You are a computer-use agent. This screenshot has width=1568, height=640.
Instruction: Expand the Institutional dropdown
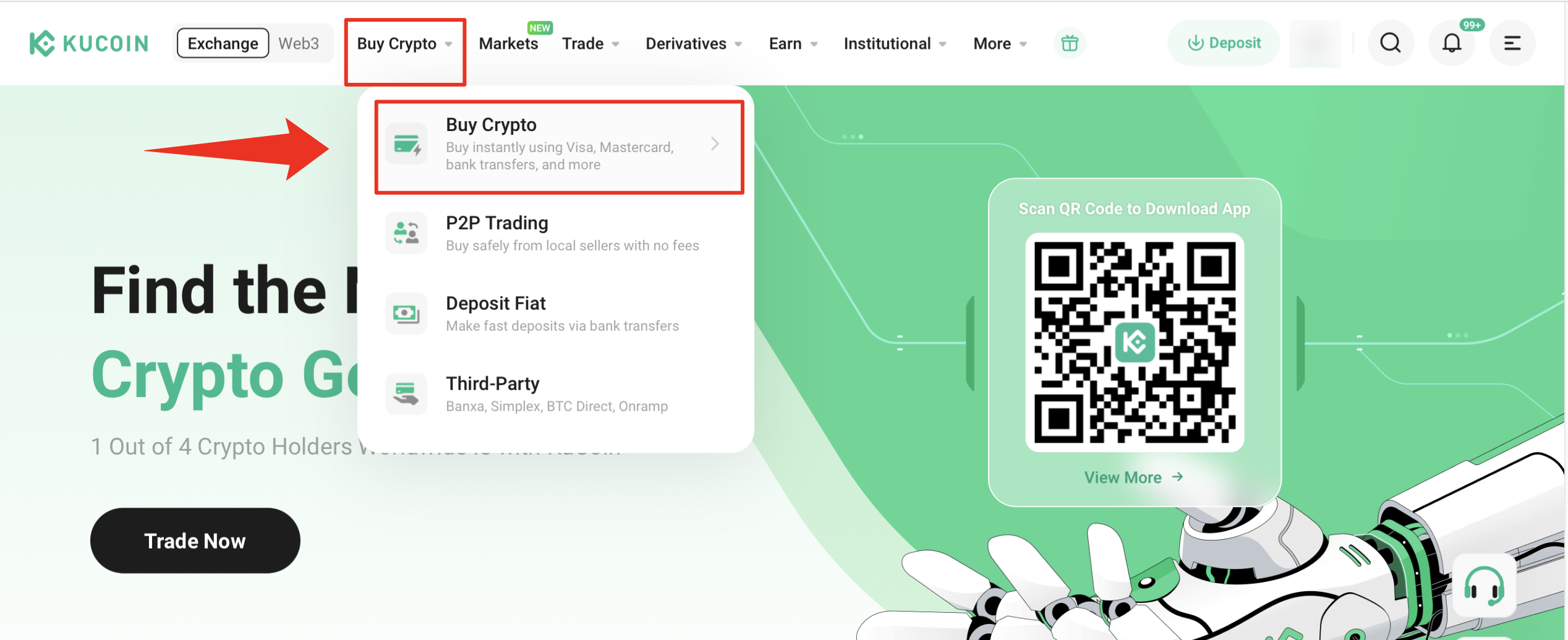pos(895,43)
